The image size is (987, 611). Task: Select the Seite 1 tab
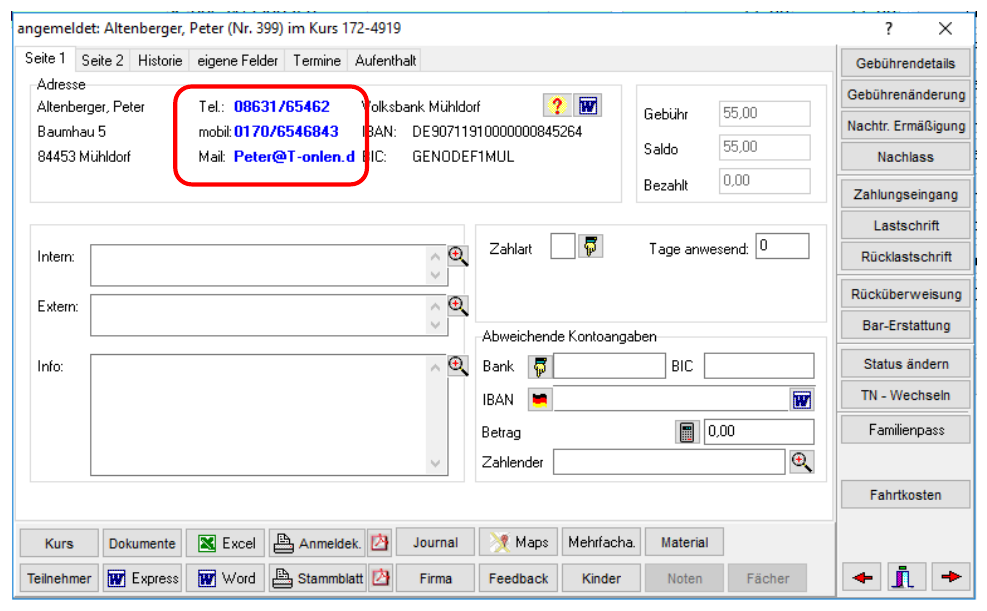point(45,59)
